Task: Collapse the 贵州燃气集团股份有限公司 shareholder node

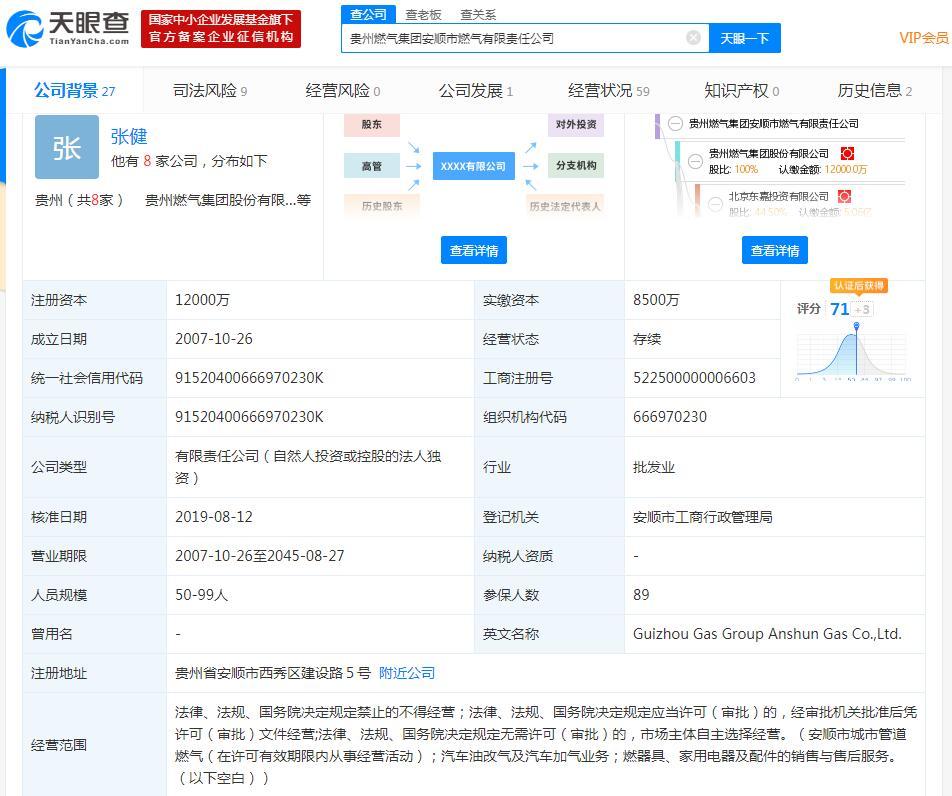Action: [695, 161]
